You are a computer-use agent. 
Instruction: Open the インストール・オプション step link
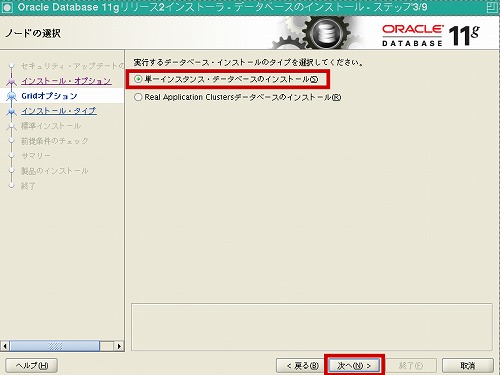(66, 81)
